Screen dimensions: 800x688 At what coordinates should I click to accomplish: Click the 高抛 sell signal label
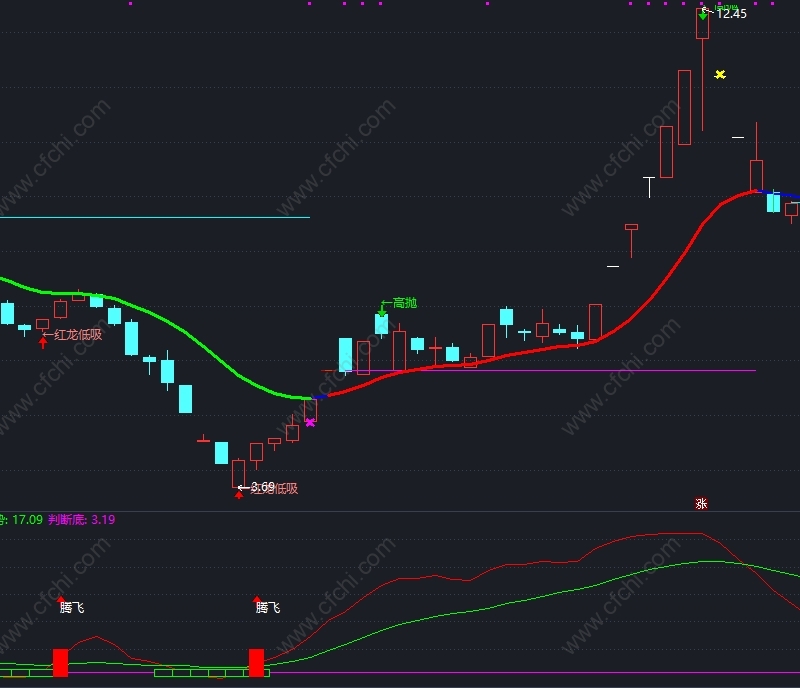(405, 303)
